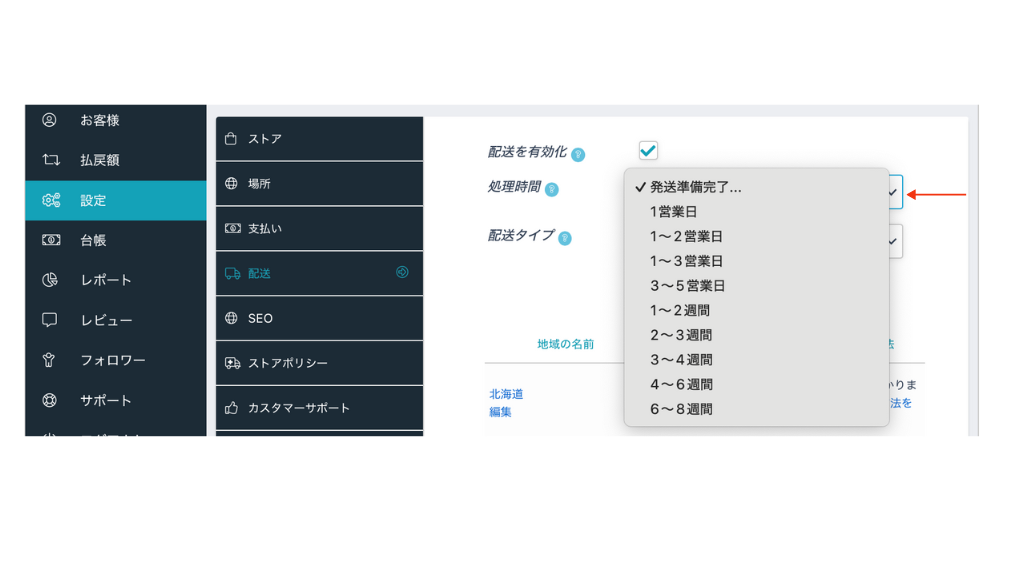The image size is (1024, 576).
Task: Open the 配送タイプ dropdown
Action: pyautogui.click(x=892, y=240)
